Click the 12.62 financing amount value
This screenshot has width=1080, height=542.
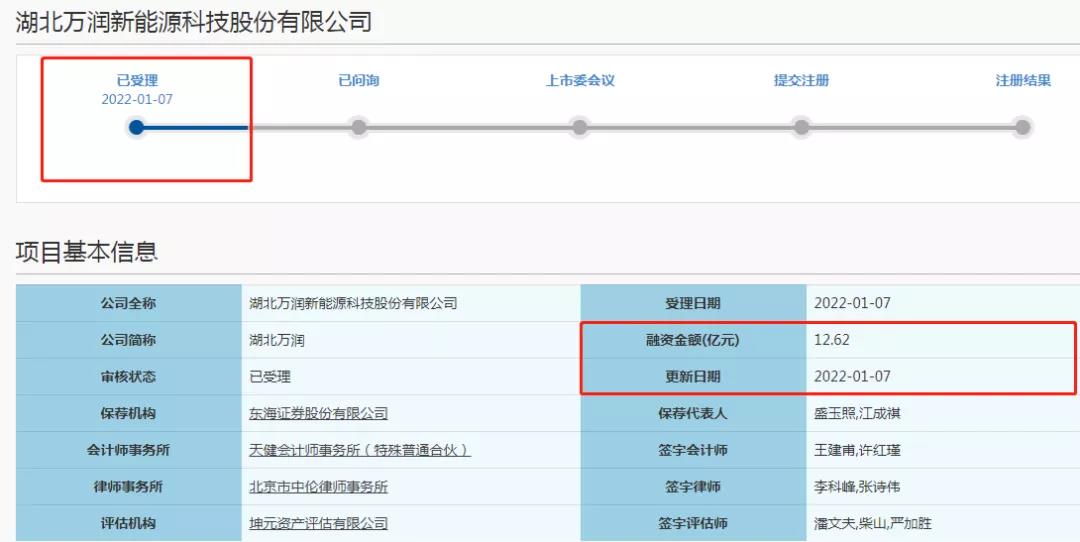832,340
